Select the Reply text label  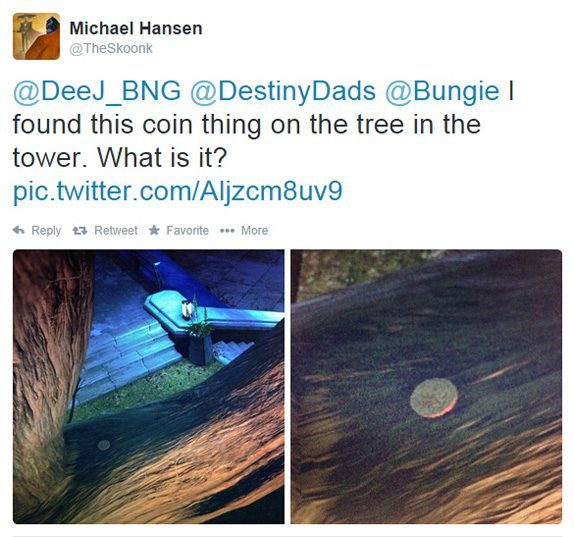point(46,231)
